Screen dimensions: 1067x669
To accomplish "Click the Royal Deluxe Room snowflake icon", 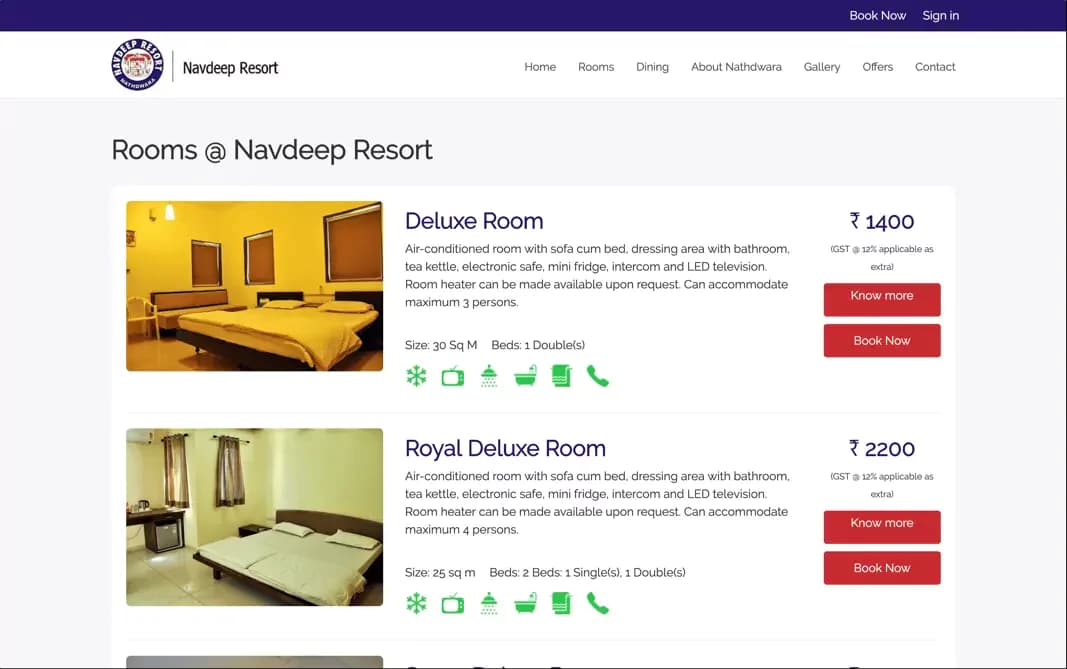I will 416,603.
